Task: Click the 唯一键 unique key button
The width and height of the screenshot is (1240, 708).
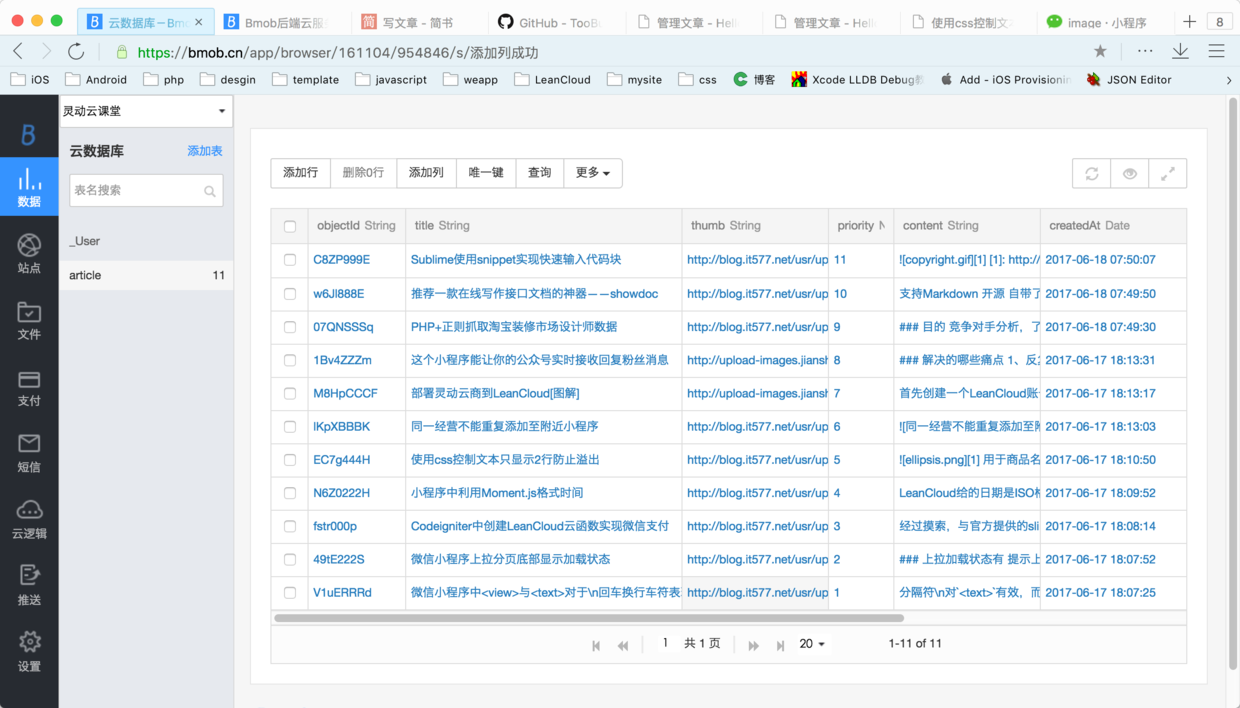Action: click(x=486, y=173)
